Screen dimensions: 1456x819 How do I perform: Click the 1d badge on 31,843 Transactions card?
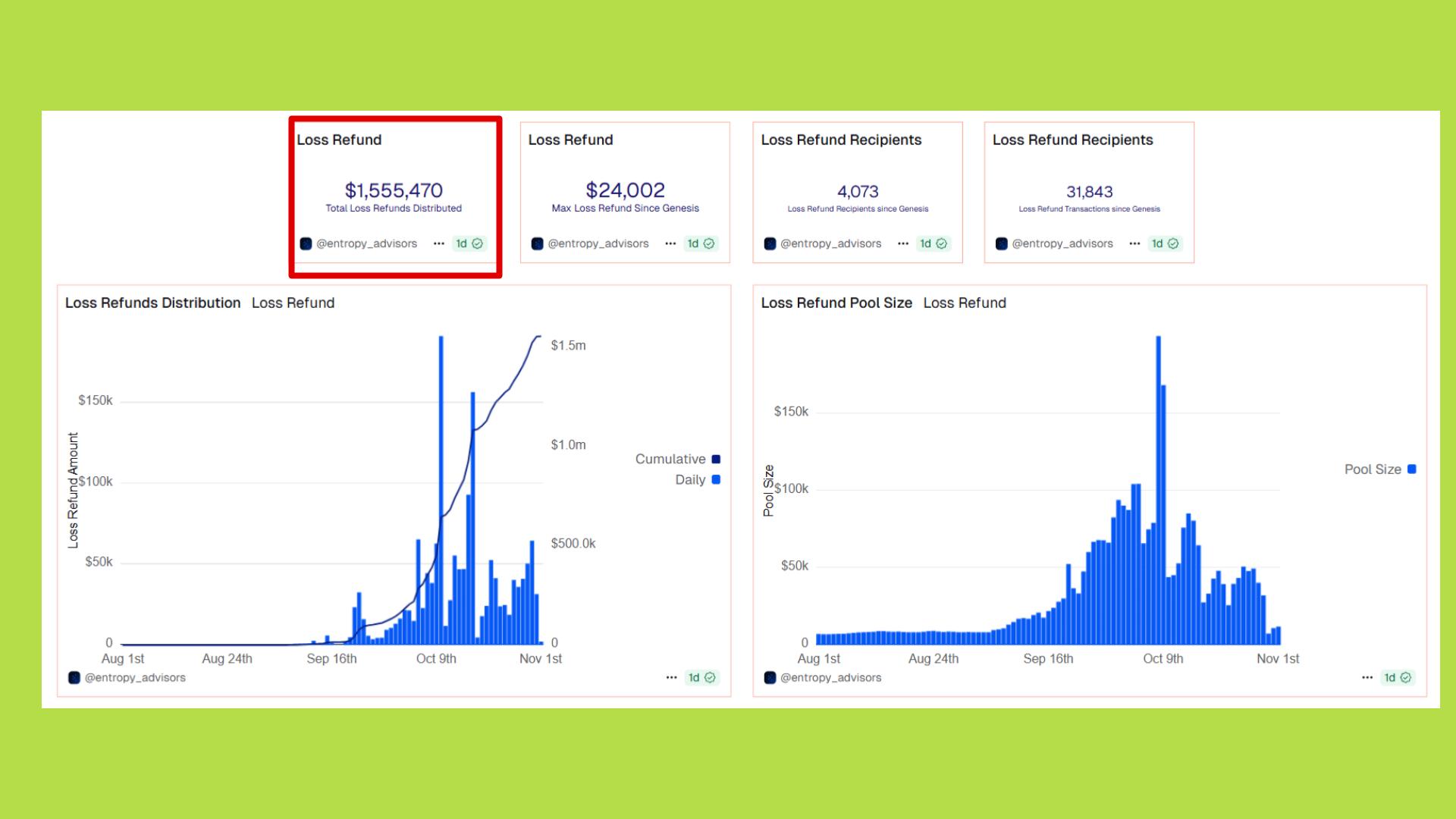click(1164, 243)
